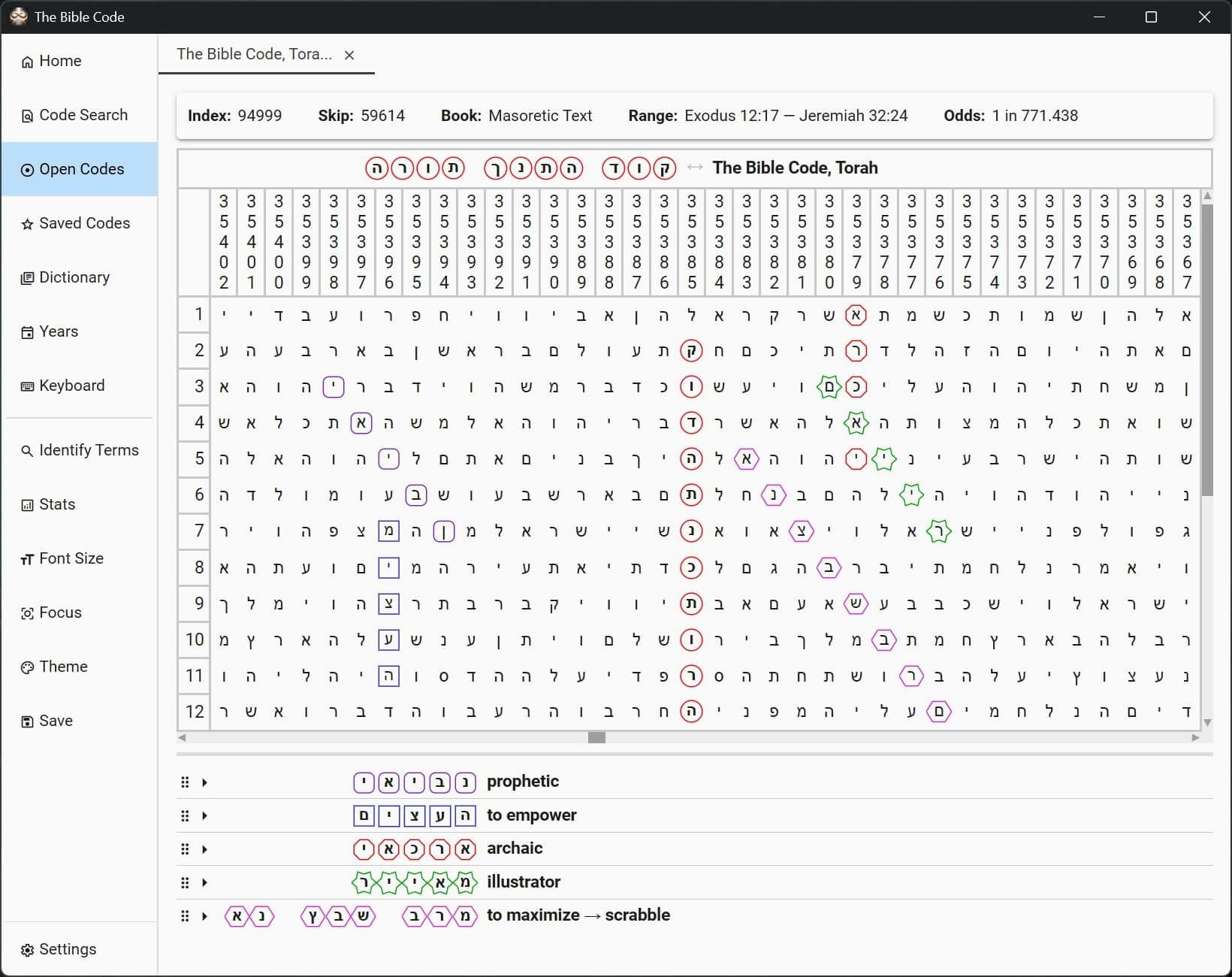Open the Dictionary section
This screenshot has height=977, width=1232.
[79, 277]
